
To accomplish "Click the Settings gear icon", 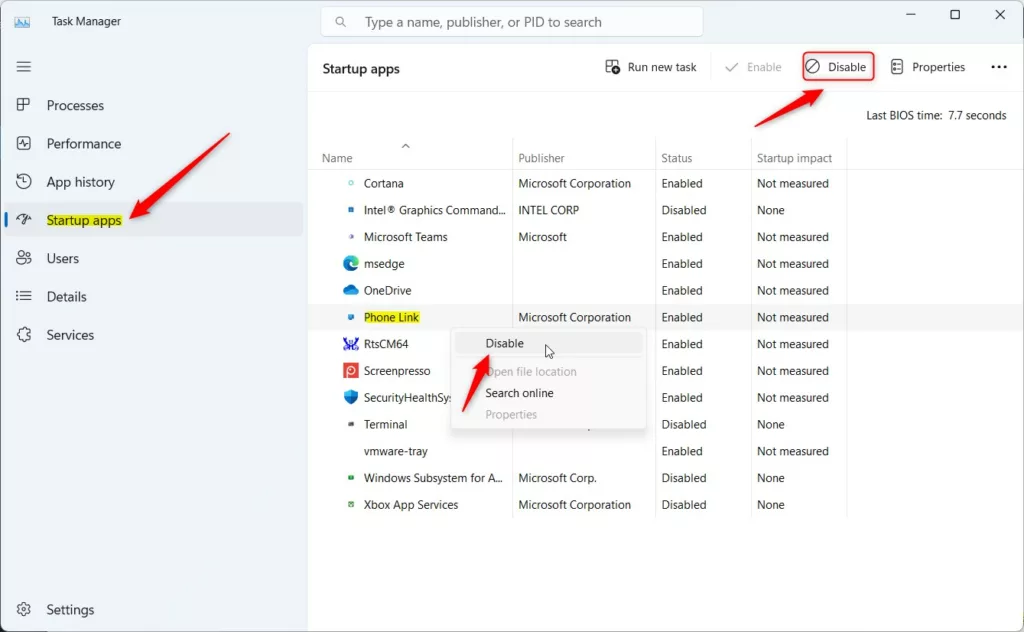I will point(24,609).
